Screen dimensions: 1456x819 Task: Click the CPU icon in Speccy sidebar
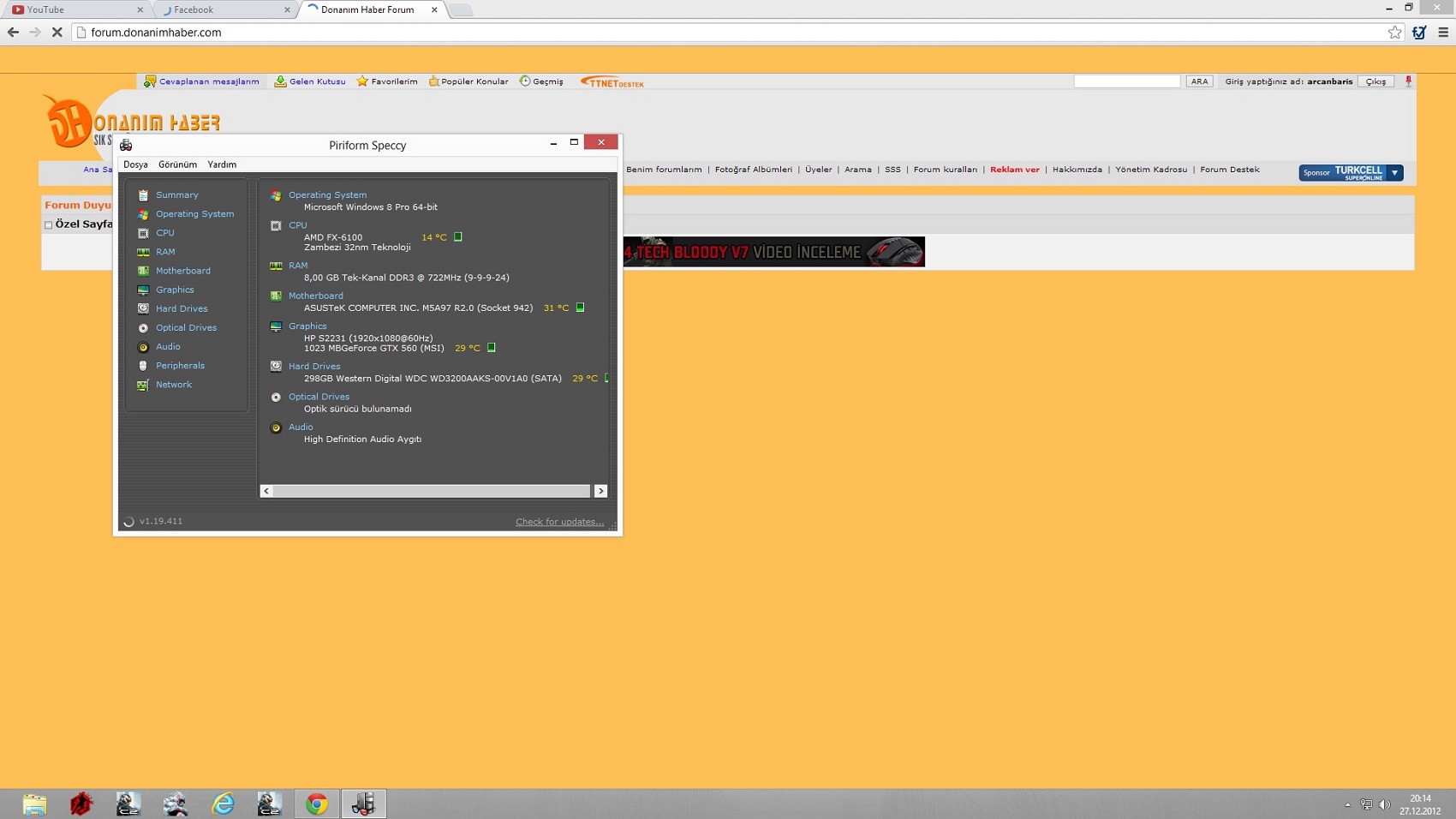[143, 233]
